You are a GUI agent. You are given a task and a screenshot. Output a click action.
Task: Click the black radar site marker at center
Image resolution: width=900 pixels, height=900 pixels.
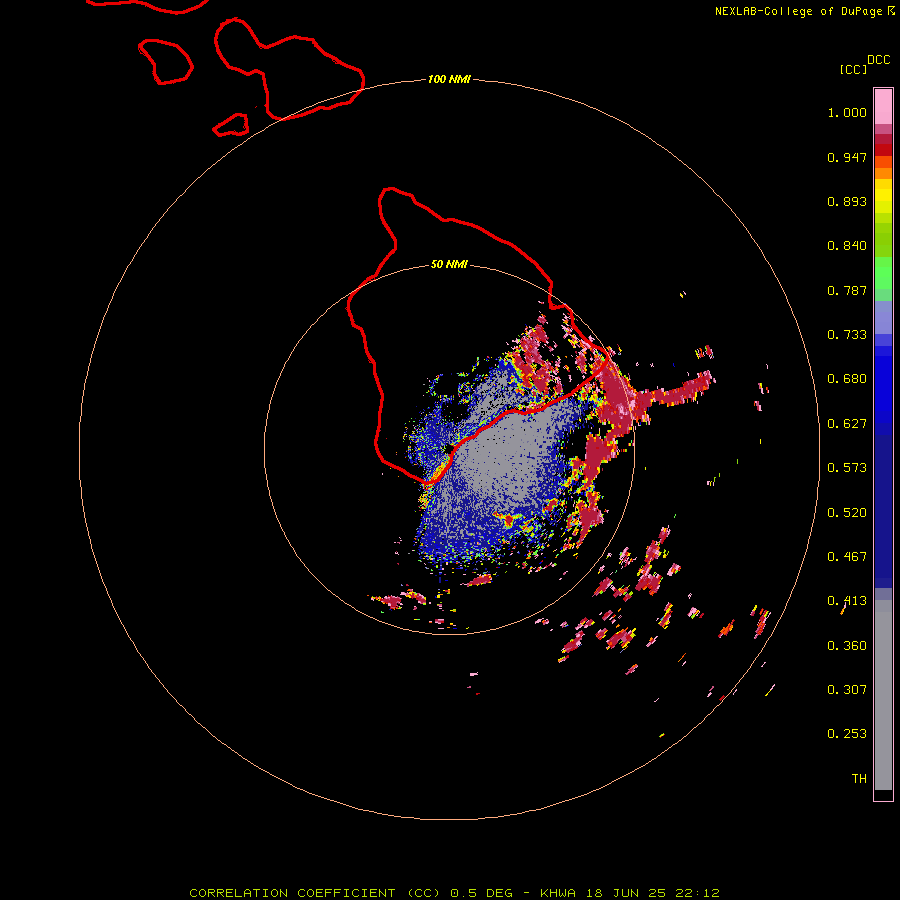449,449
